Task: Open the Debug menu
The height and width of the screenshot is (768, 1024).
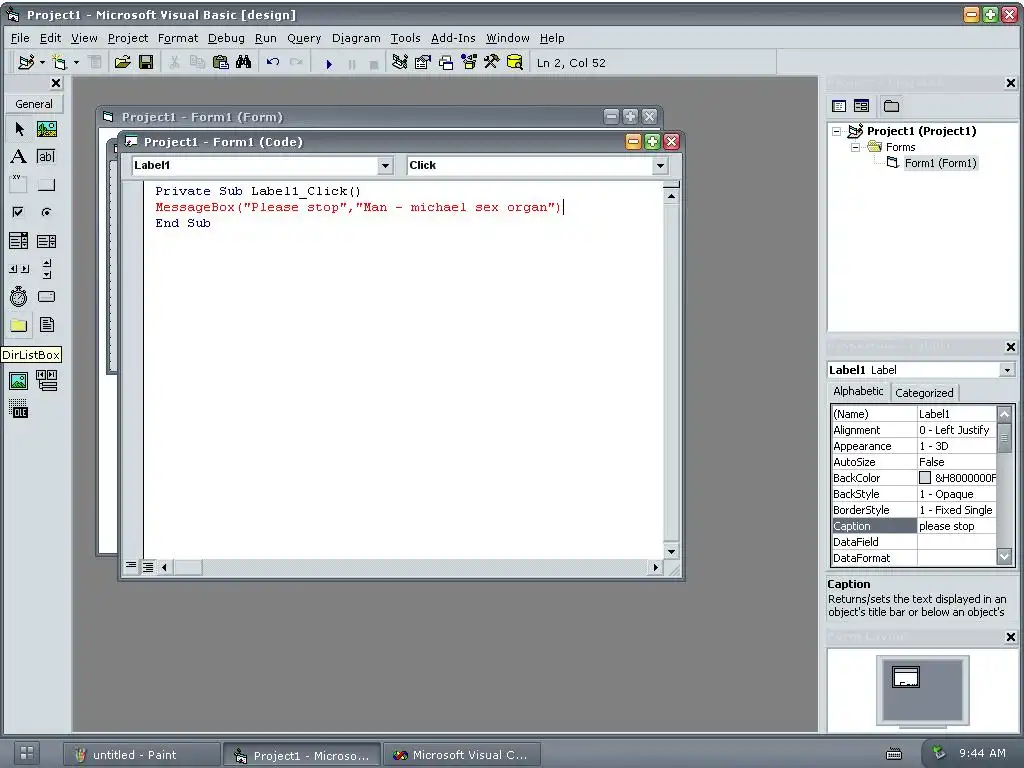Action: (226, 38)
